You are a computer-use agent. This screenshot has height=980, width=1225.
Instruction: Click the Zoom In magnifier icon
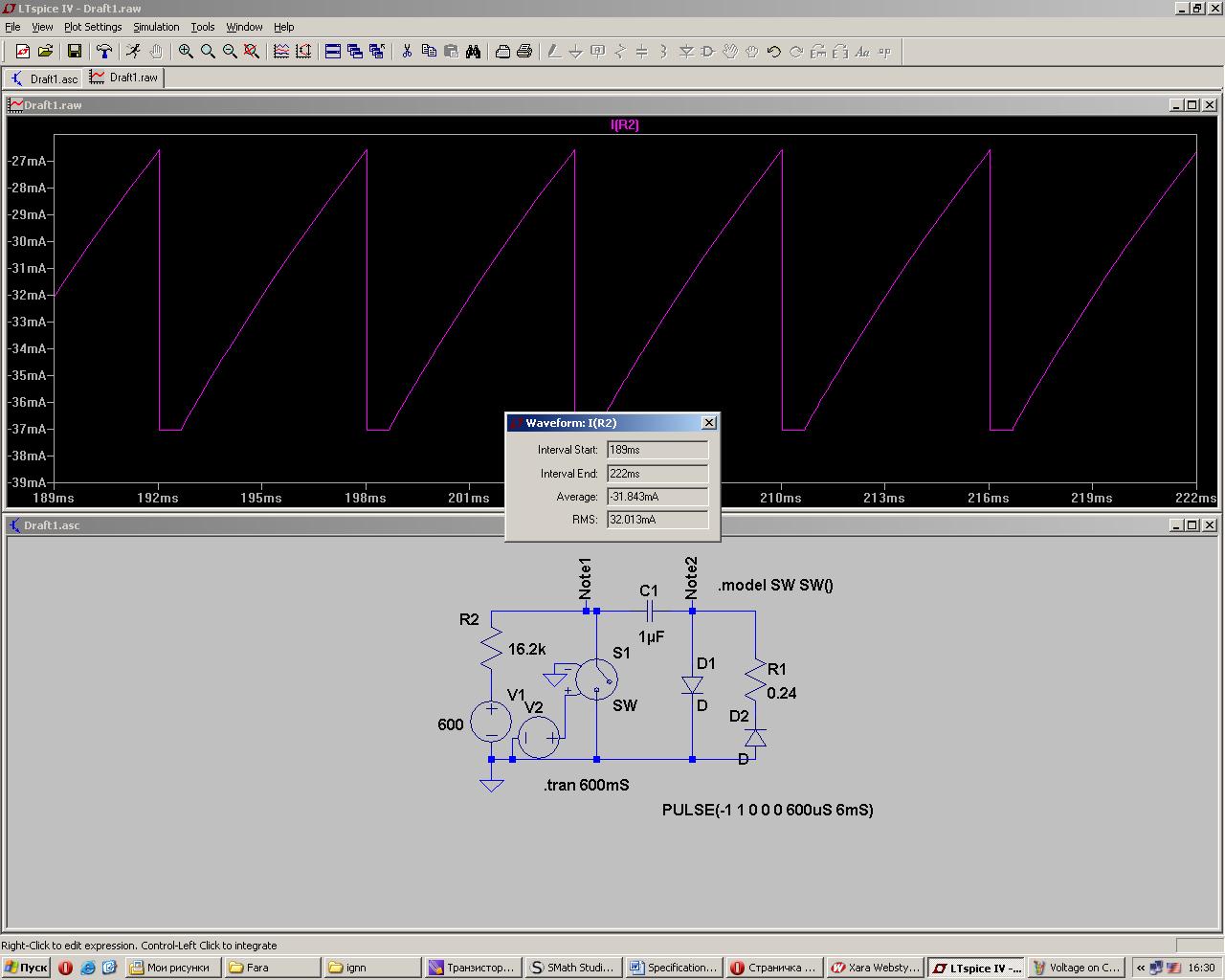click(186, 52)
